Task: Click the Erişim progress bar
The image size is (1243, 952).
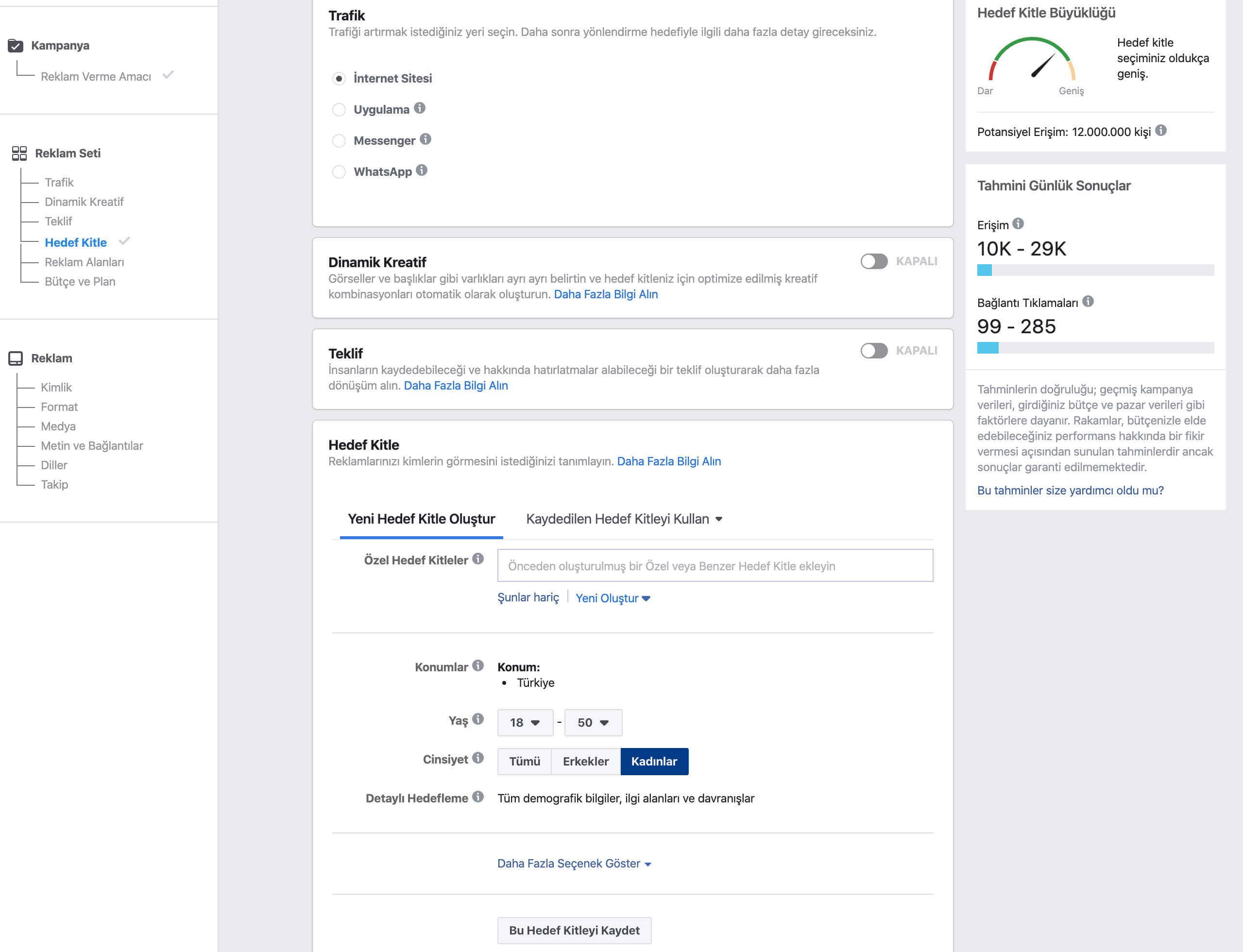Action: [x=1095, y=270]
